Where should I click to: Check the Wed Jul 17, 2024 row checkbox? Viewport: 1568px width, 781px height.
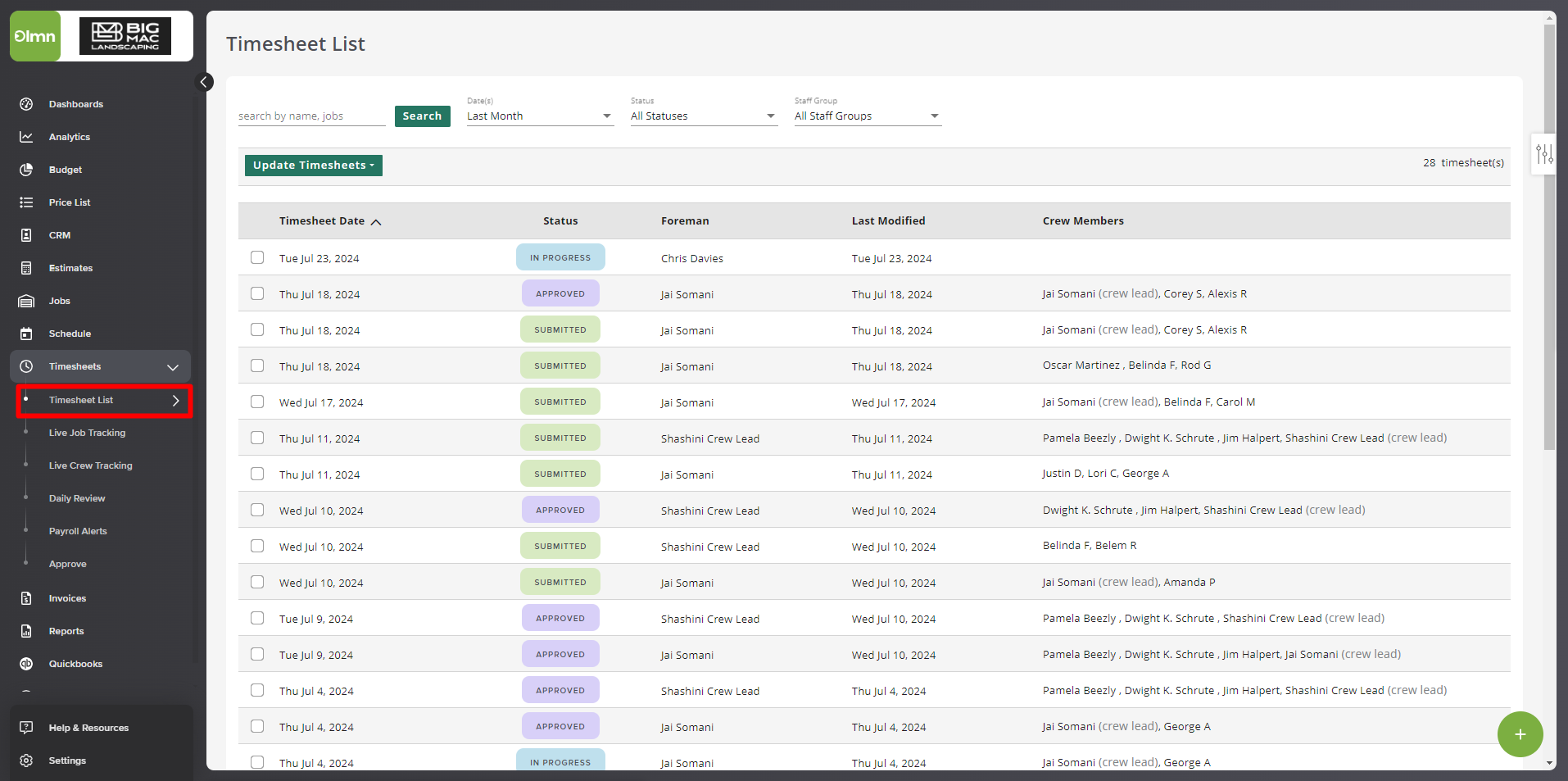257,402
